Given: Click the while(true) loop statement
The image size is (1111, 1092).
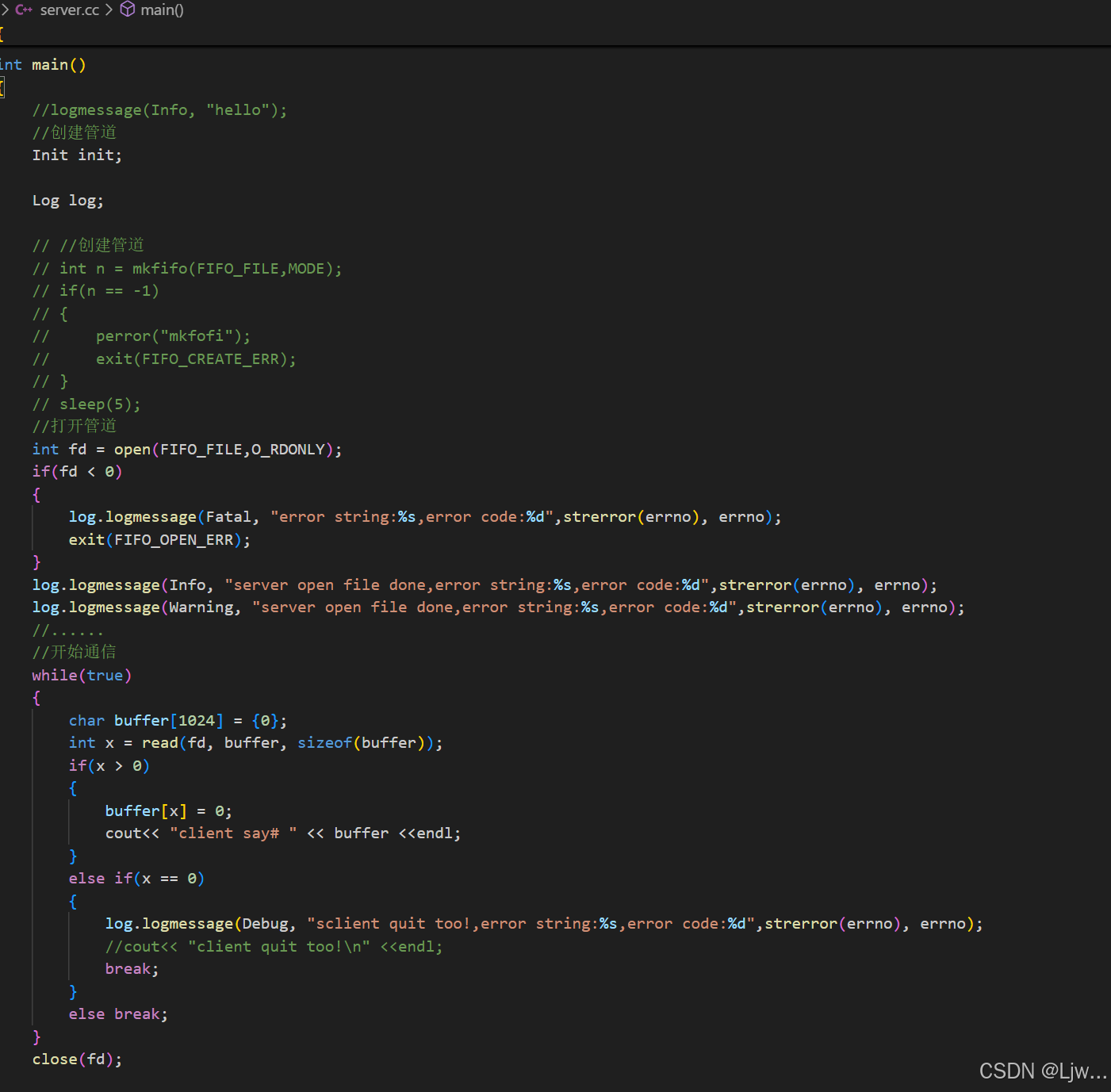Looking at the screenshot, I should 82,676.
